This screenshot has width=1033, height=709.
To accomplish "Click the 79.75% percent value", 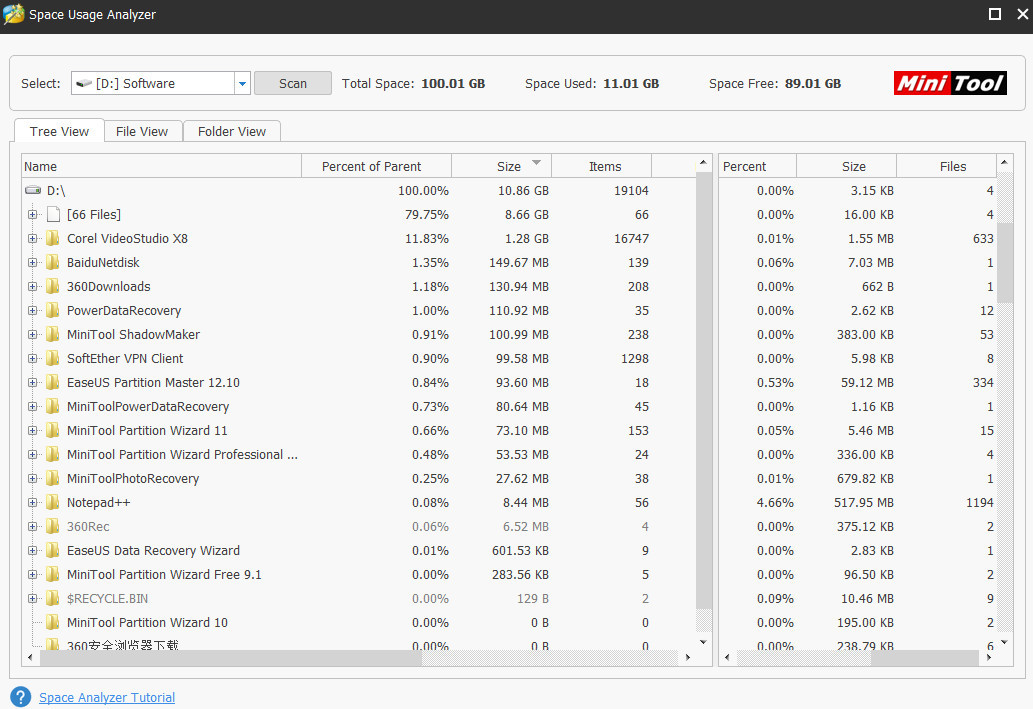I will [427, 215].
